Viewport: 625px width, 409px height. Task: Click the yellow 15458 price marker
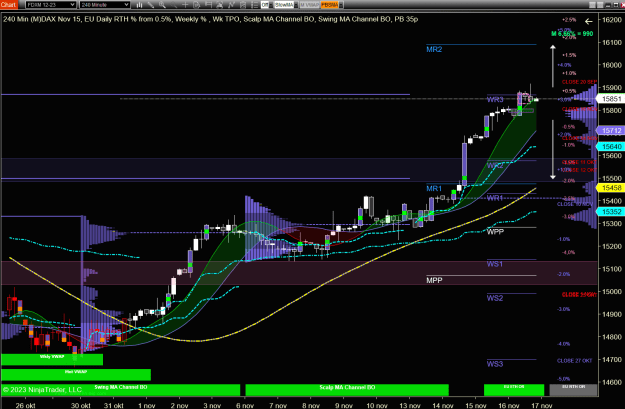pos(611,188)
